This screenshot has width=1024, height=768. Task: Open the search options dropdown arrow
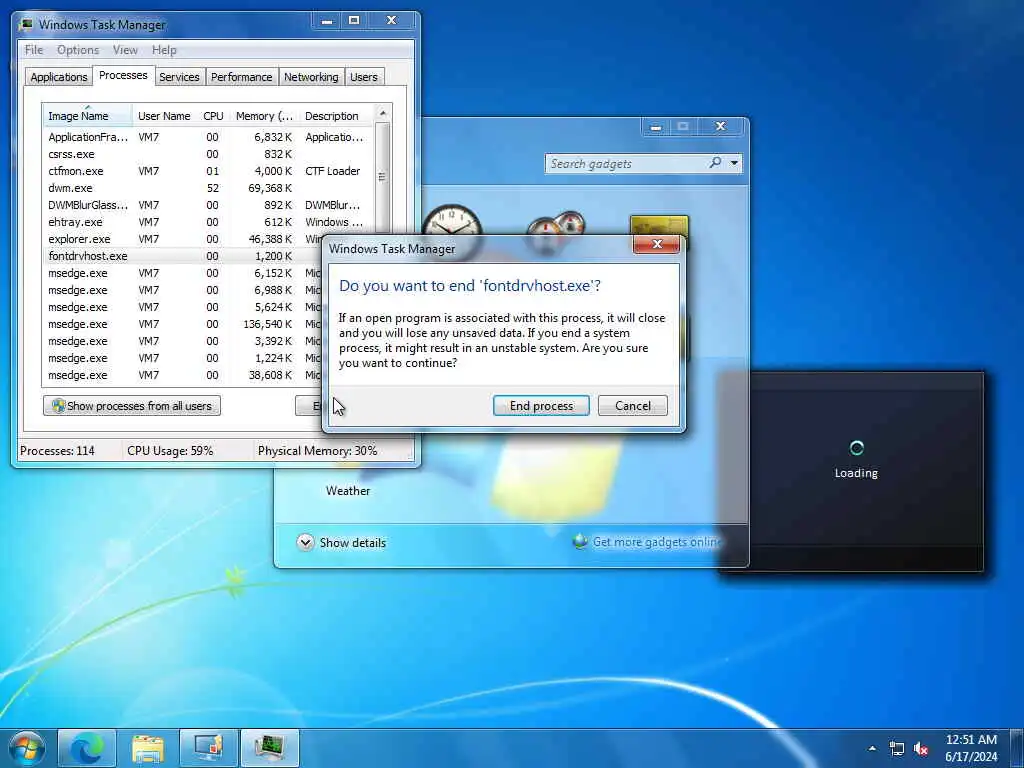tap(735, 163)
